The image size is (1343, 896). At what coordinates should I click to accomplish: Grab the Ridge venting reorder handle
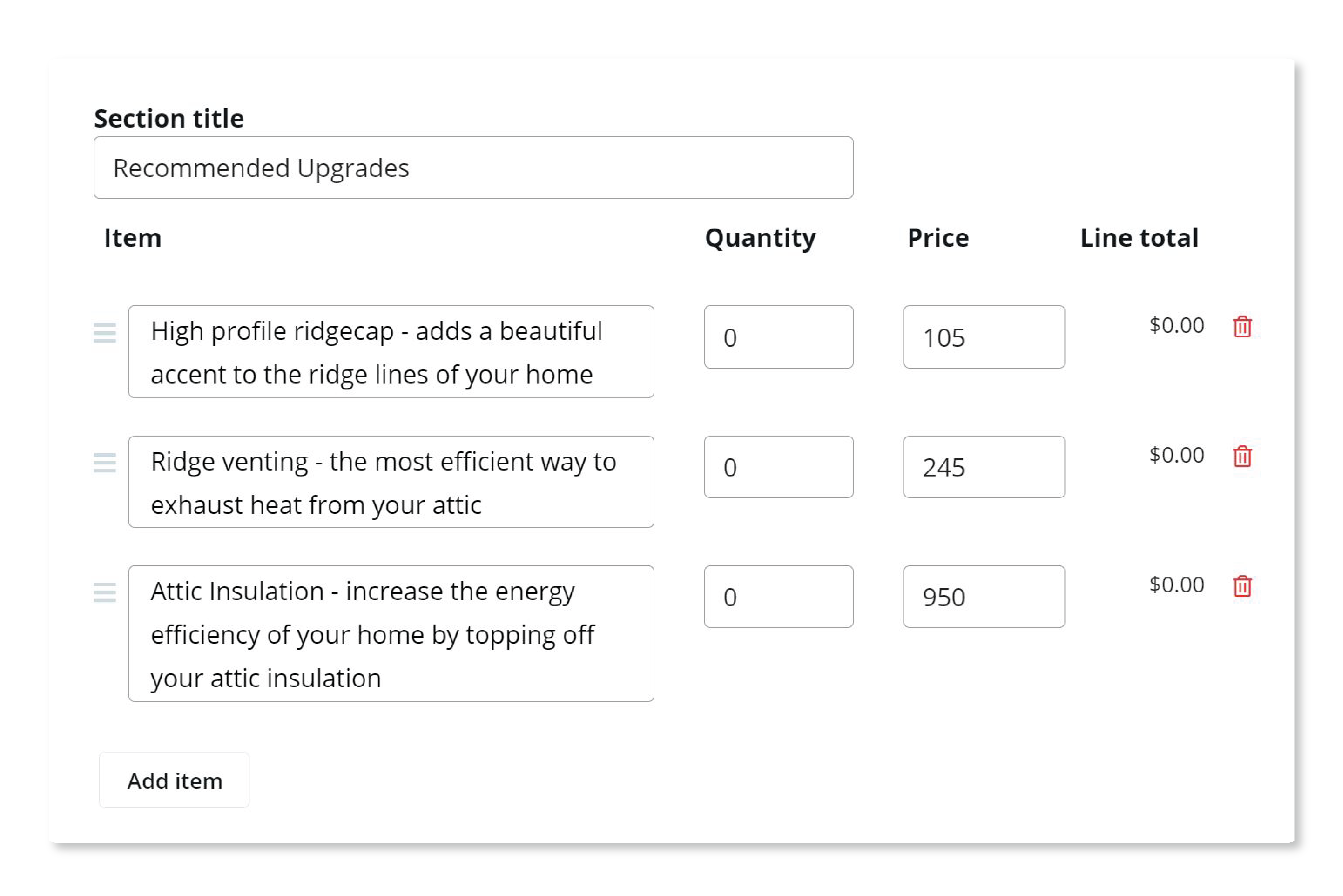click(105, 462)
